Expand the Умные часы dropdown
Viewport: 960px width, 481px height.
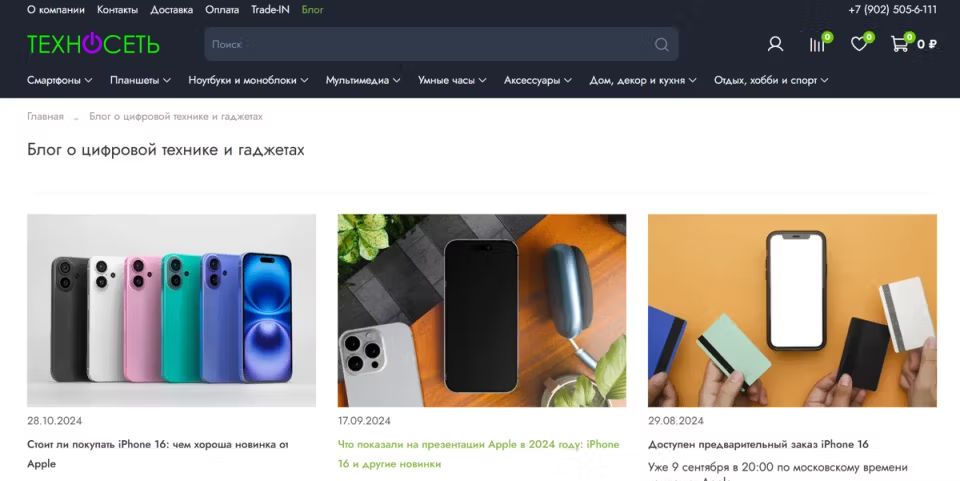click(452, 80)
